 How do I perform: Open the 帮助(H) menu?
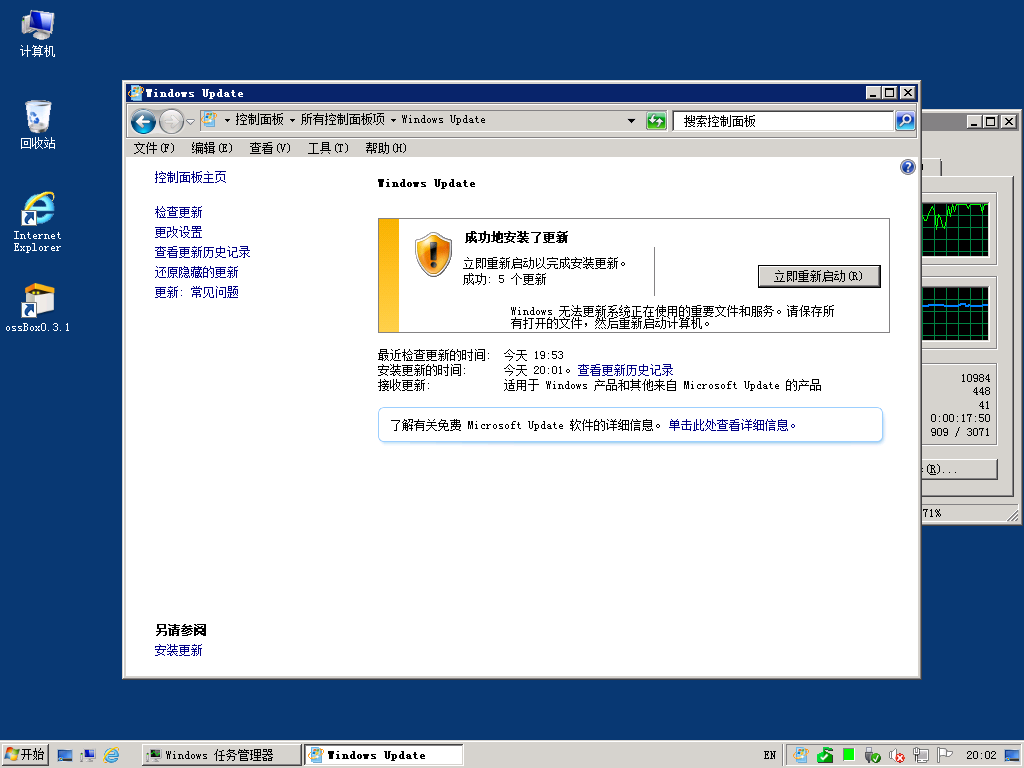click(386, 148)
